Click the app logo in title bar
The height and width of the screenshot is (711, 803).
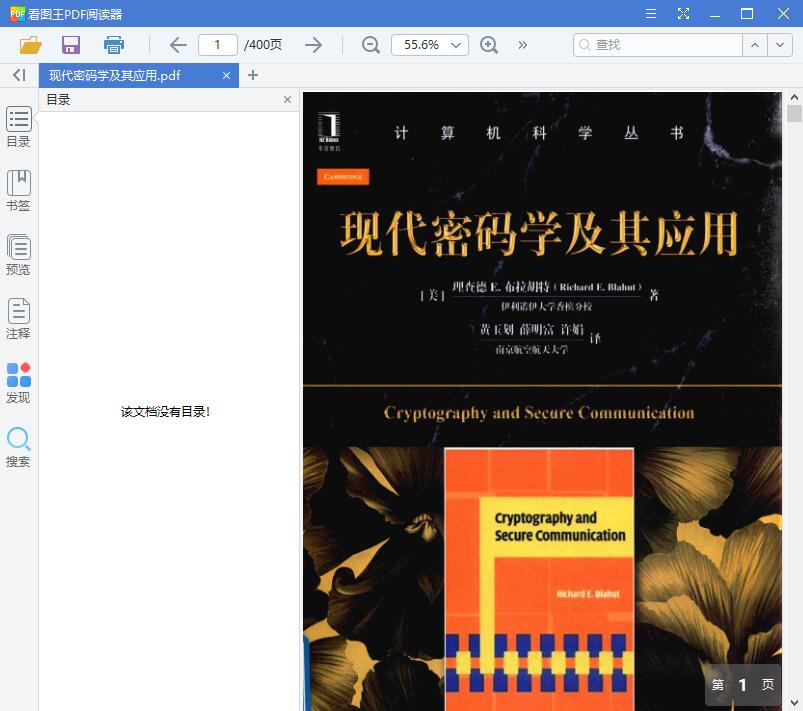click(17, 14)
